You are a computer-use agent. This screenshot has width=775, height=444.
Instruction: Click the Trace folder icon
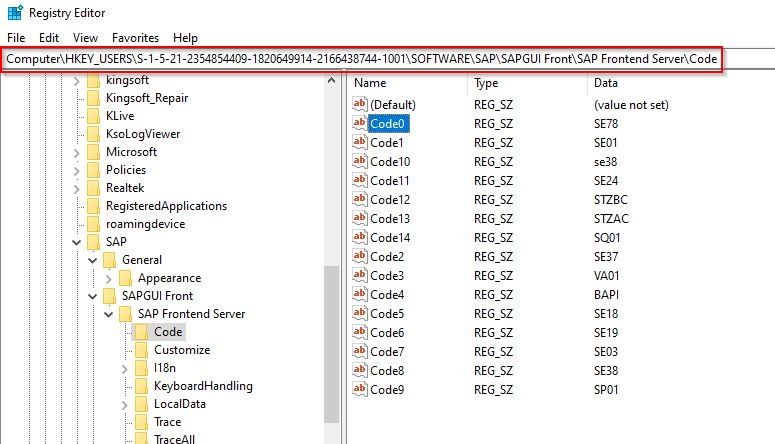(141, 422)
